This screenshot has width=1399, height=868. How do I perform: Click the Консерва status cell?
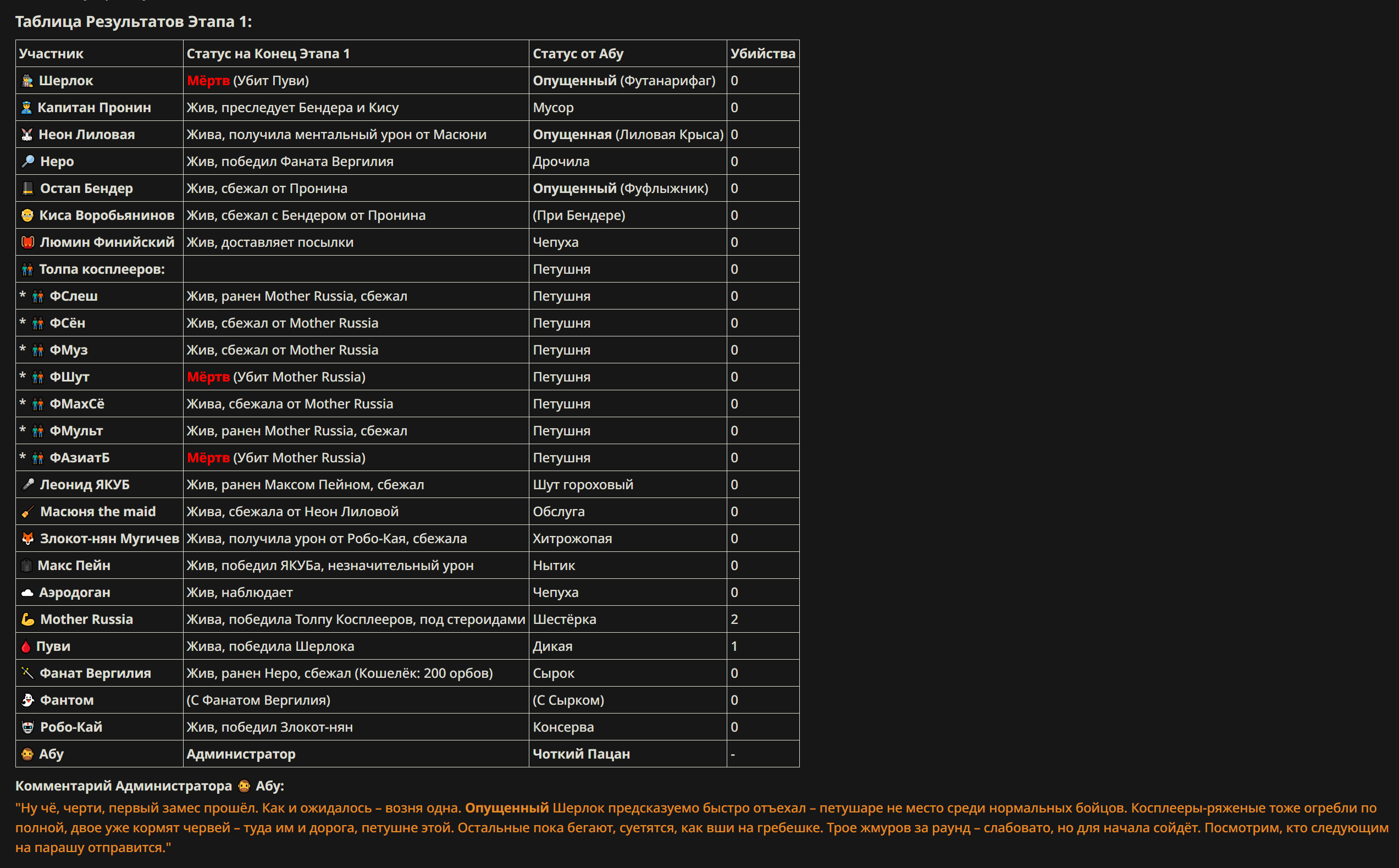point(627,727)
